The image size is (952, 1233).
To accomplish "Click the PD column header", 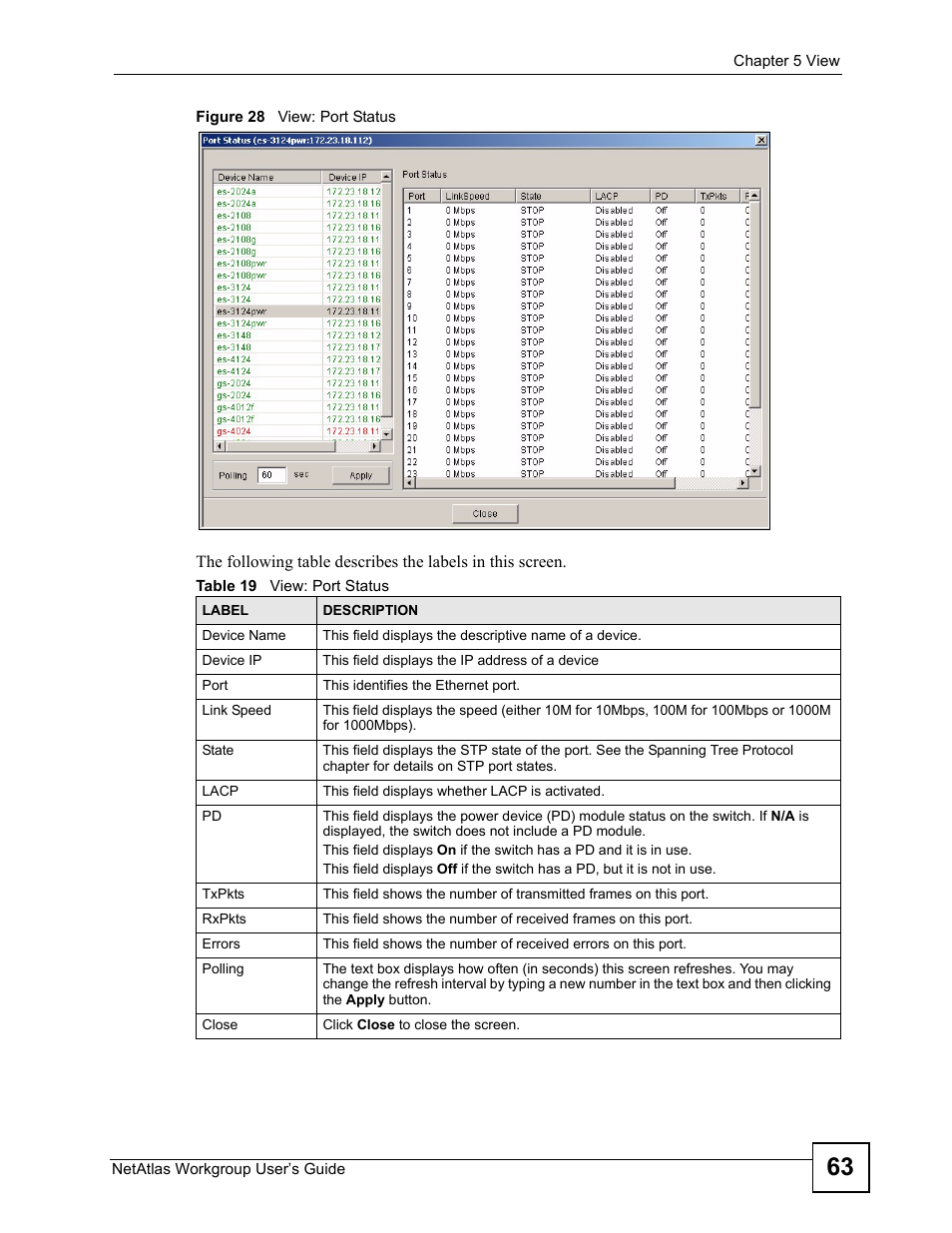I will [673, 196].
